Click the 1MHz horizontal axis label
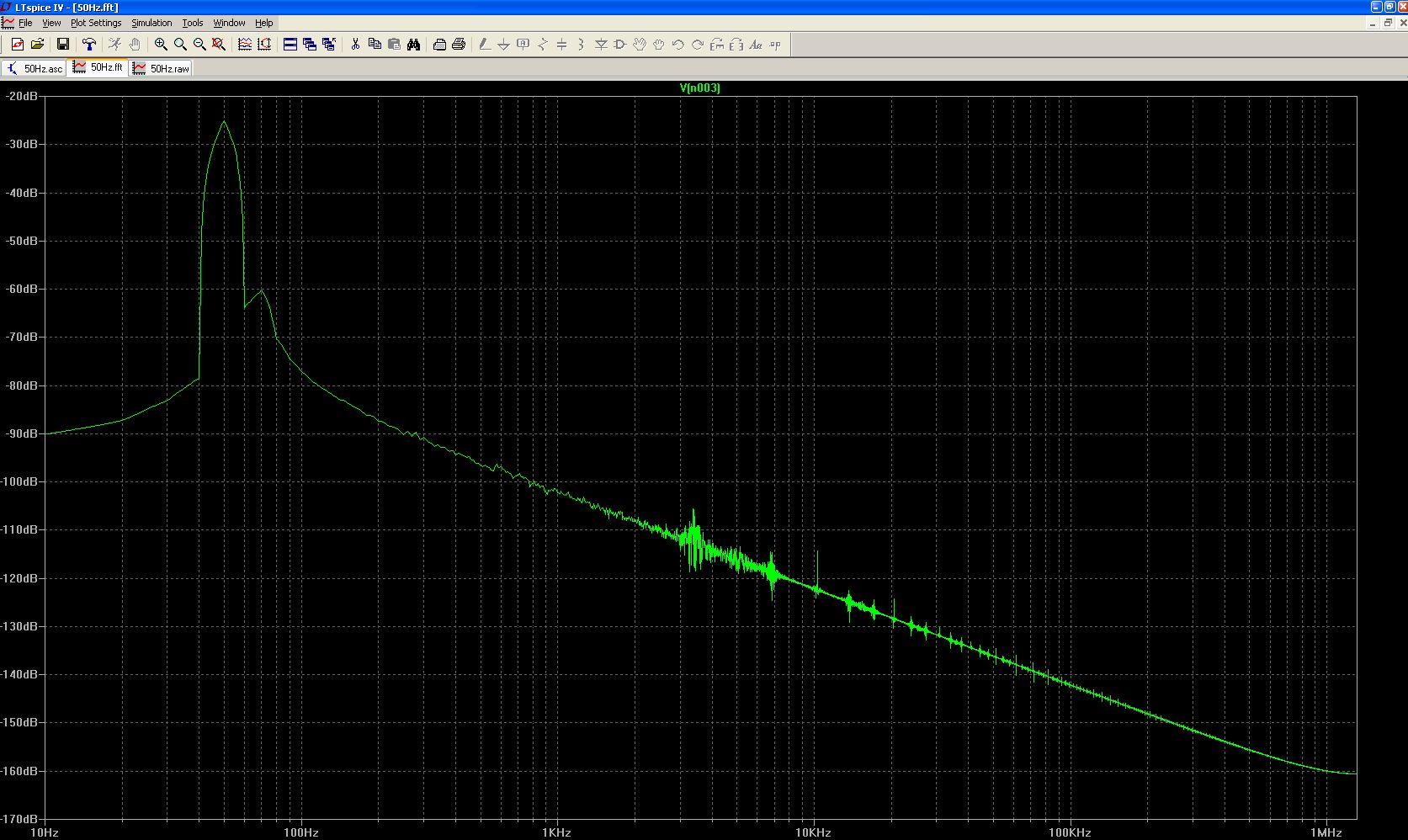Image resolution: width=1408 pixels, height=840 pixels. coord(1326,832)
